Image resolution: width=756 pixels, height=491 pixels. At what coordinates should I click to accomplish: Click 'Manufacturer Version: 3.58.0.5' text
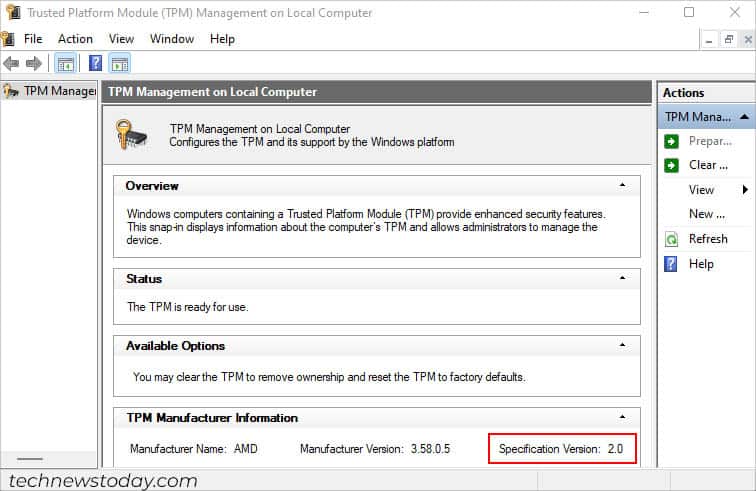pyautogui.click(x=375, y=449)
